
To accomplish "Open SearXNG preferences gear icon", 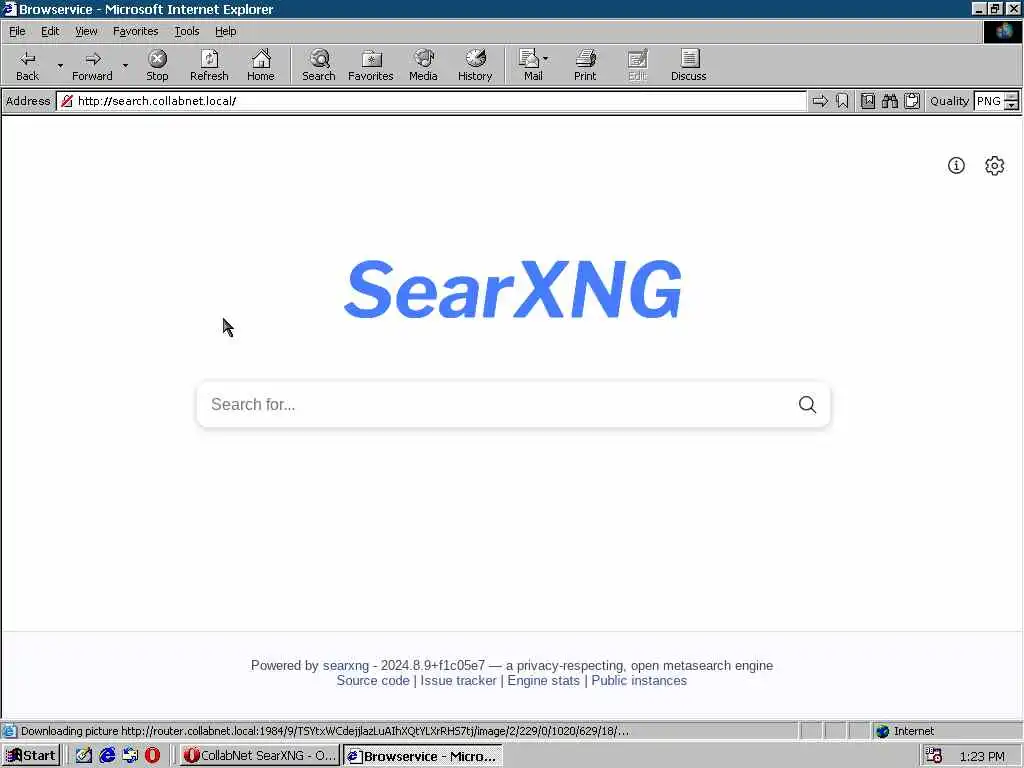I will click(x=995, y=165).
